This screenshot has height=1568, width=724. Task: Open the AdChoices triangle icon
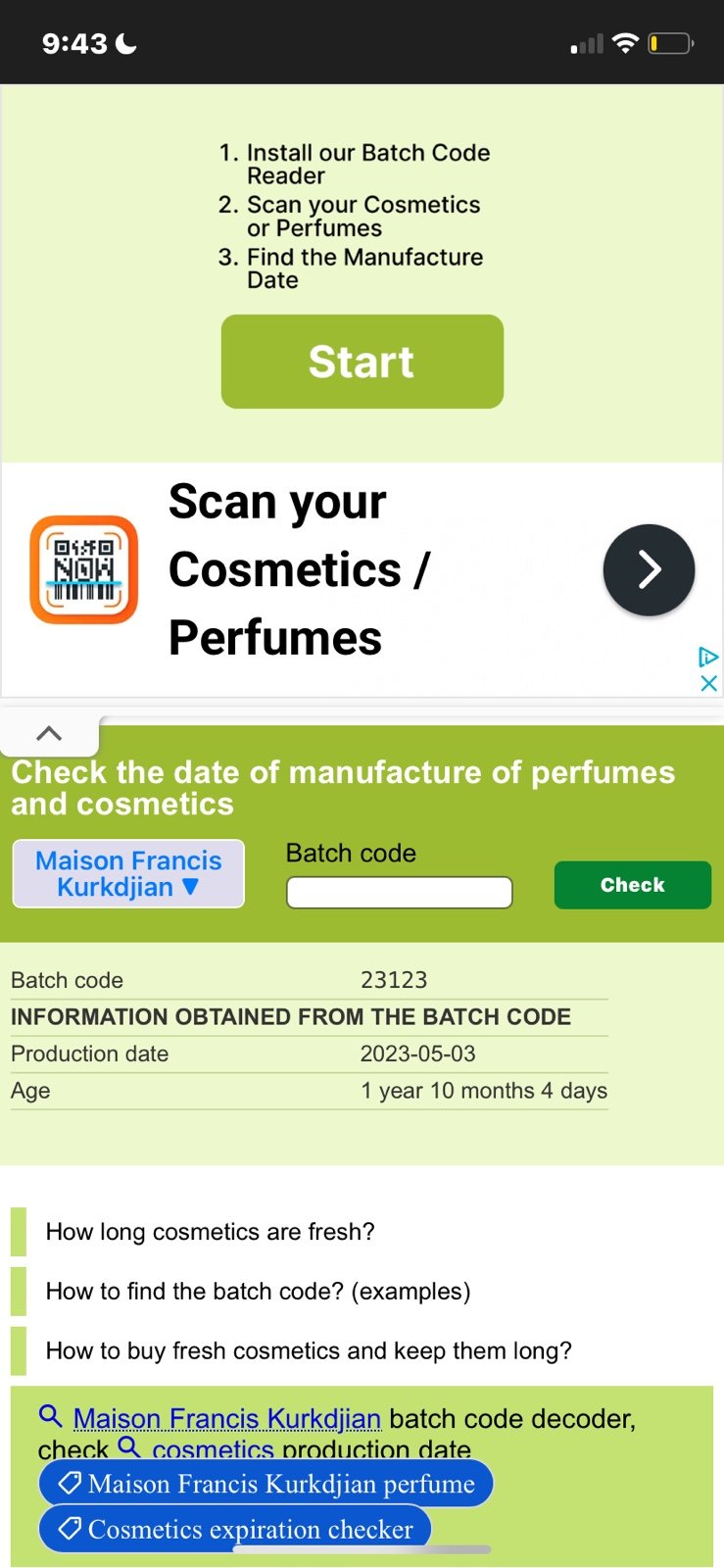(x=708, y=657)
